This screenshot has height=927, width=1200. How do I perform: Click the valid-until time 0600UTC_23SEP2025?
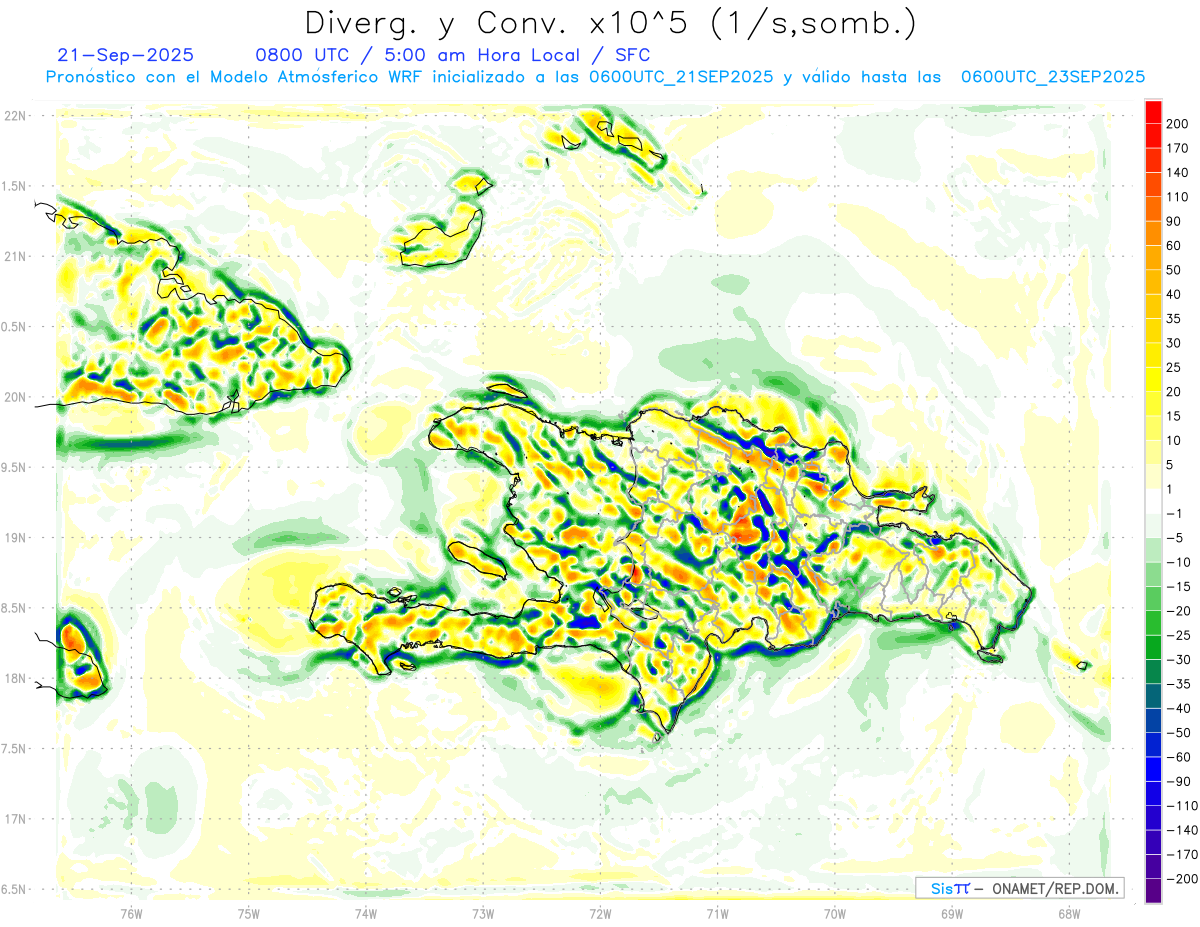pyautogui.click(x=1052, y=77)
